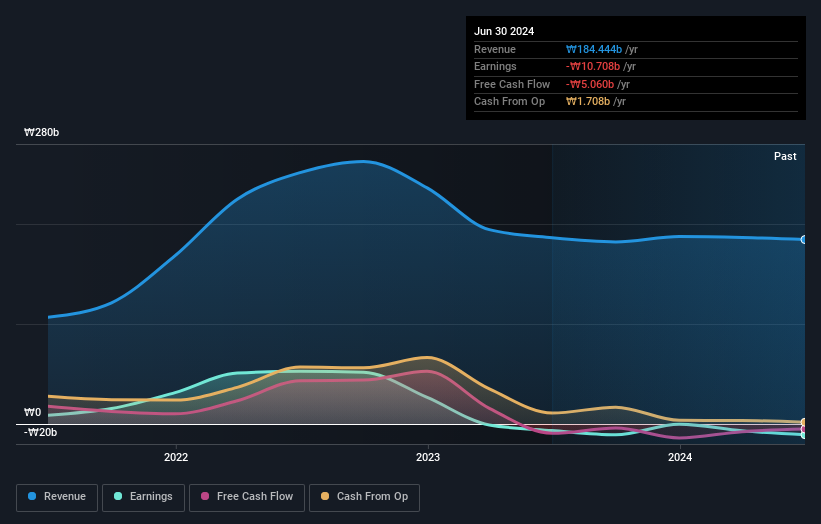Select the 2023 x-axis label
This screenshot has height=524, width=821.
(x=428, y=457)
